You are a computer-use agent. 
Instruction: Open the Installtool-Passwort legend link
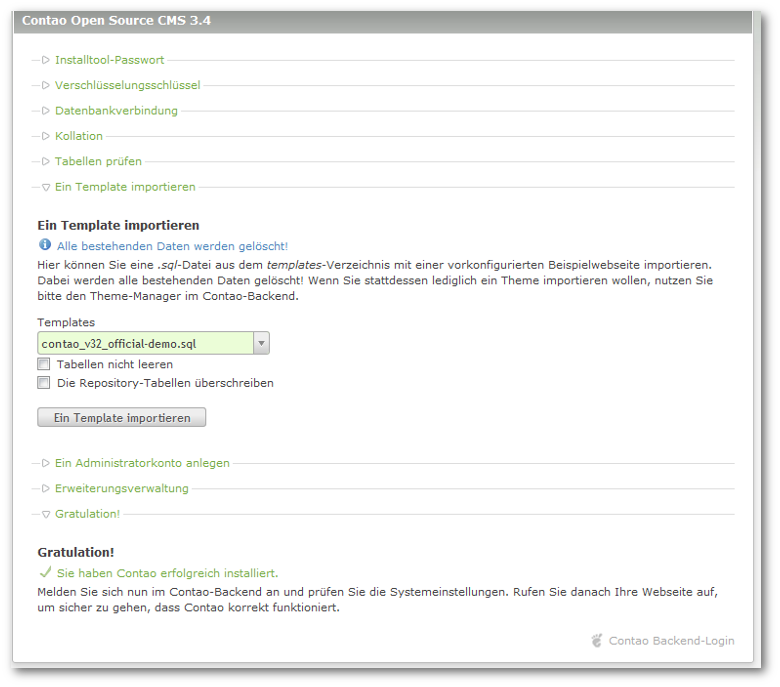click(109, 60)
